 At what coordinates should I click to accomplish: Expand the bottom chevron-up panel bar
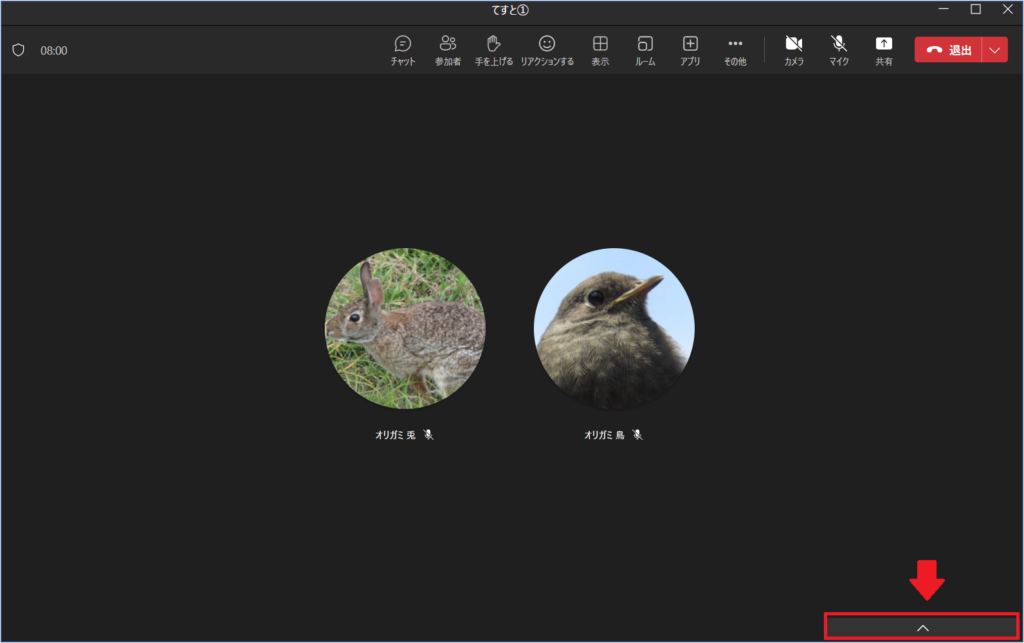click(922, 627)
